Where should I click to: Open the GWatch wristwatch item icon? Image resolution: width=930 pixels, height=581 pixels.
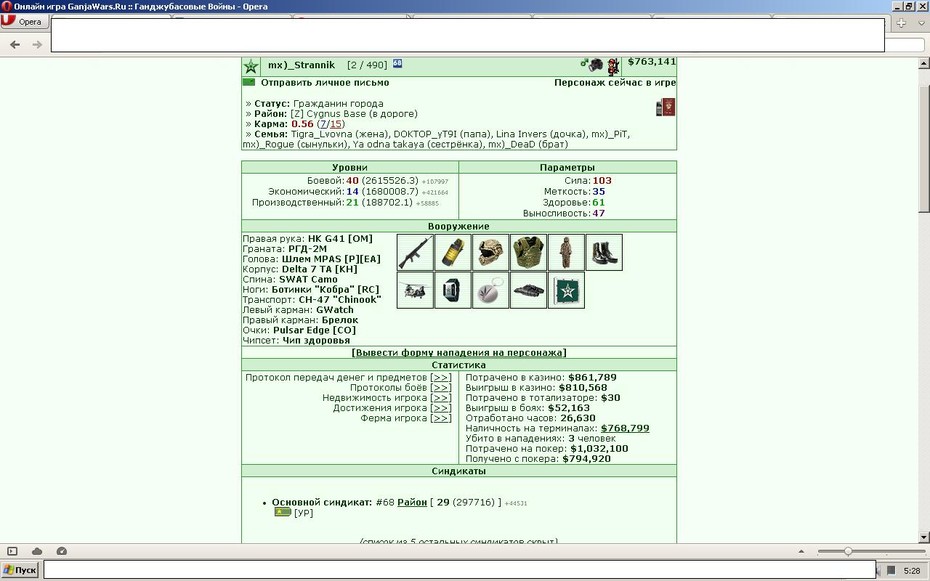(453, 290)
